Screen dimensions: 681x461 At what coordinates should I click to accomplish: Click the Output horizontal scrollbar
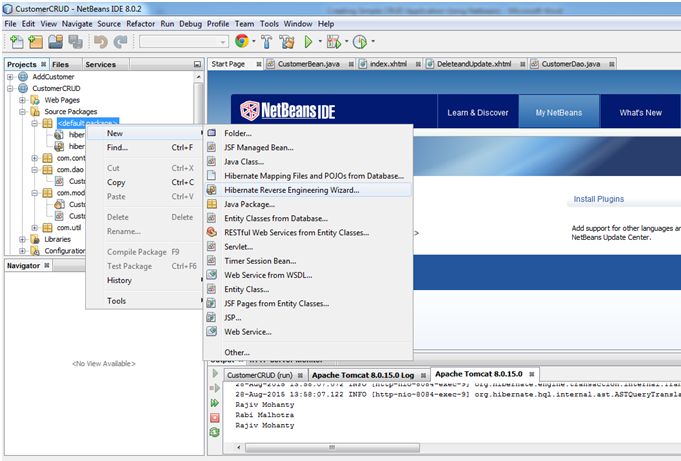[332, 447]
